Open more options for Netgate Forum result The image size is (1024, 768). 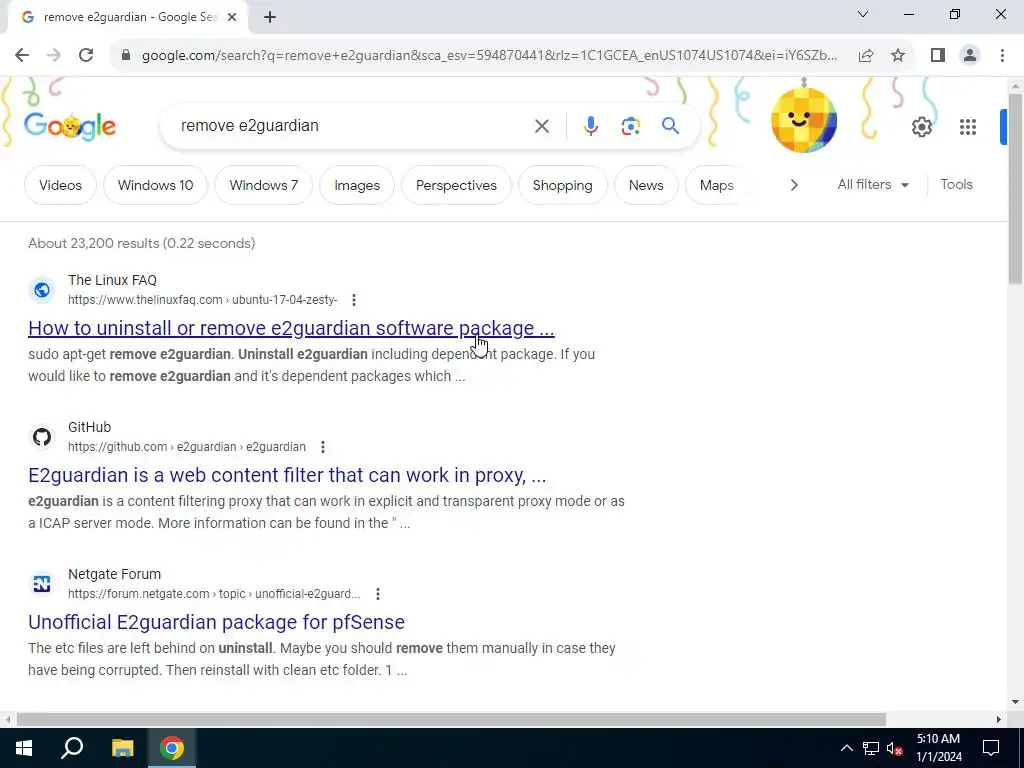pyautogui.click(x=377, y=594)
